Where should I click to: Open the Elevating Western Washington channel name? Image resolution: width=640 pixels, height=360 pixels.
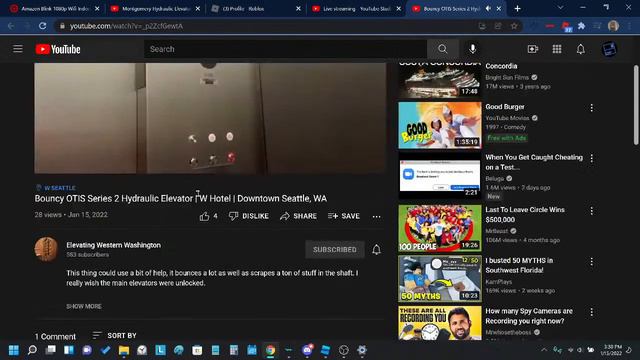[x=113, y=245]
